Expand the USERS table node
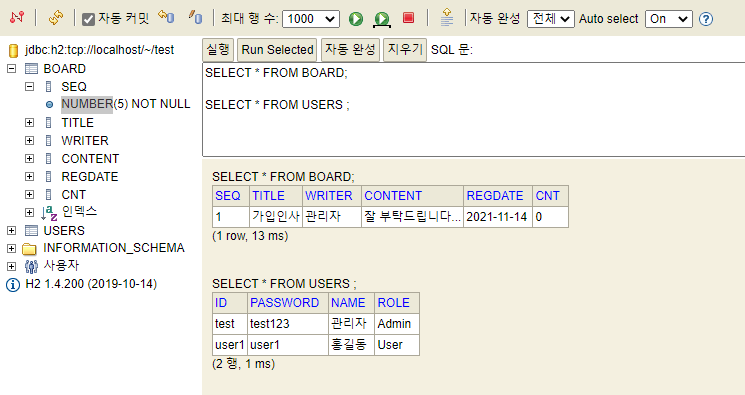The height and width of the screenshot is (395, 745). 11,231
